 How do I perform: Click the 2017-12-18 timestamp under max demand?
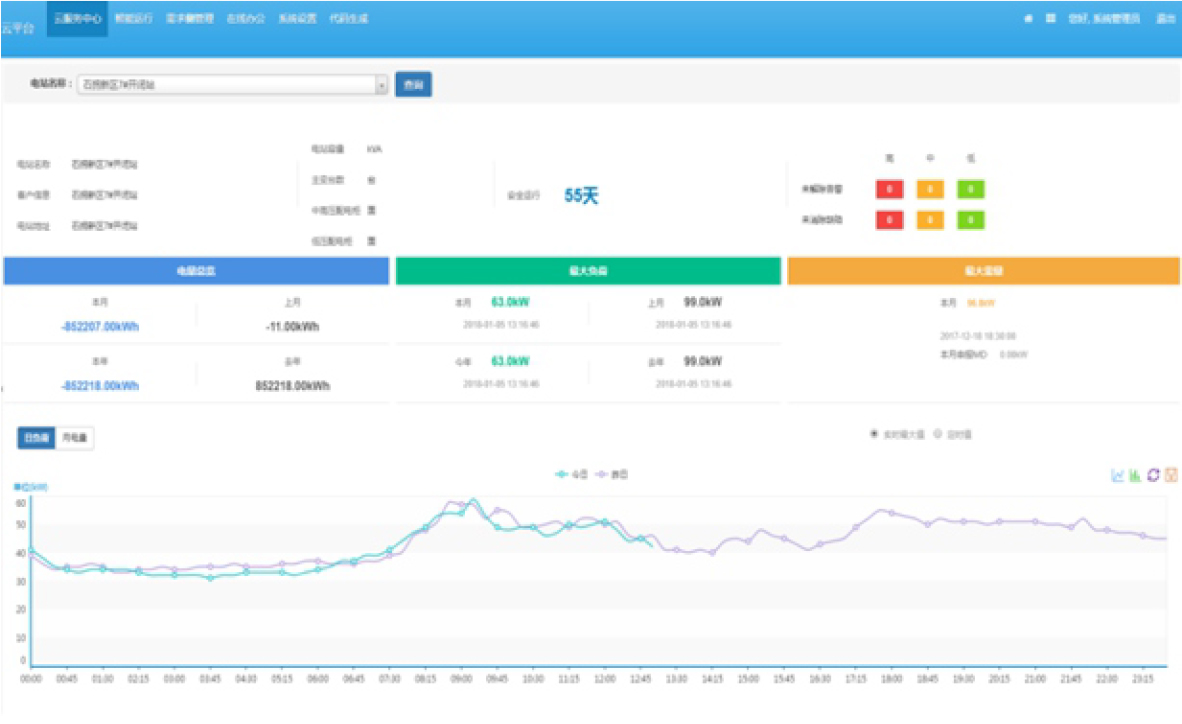click(978, 336)
